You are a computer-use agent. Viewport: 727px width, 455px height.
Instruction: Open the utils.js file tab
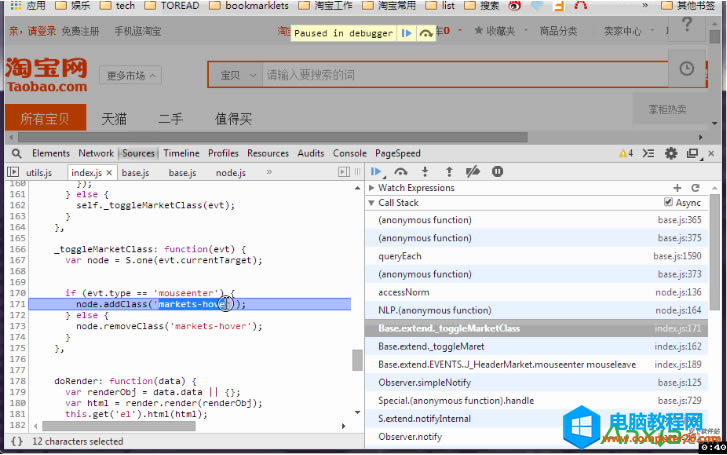(39, 172)
